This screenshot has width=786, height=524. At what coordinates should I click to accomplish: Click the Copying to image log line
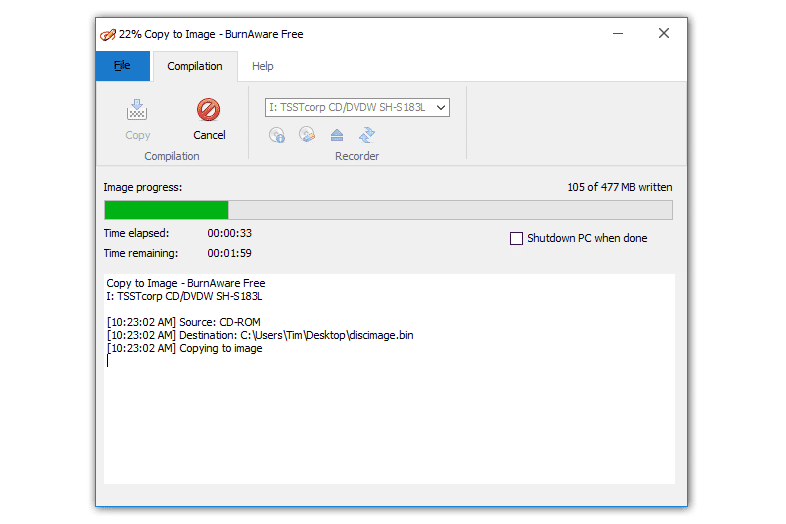tap(184, 348)
